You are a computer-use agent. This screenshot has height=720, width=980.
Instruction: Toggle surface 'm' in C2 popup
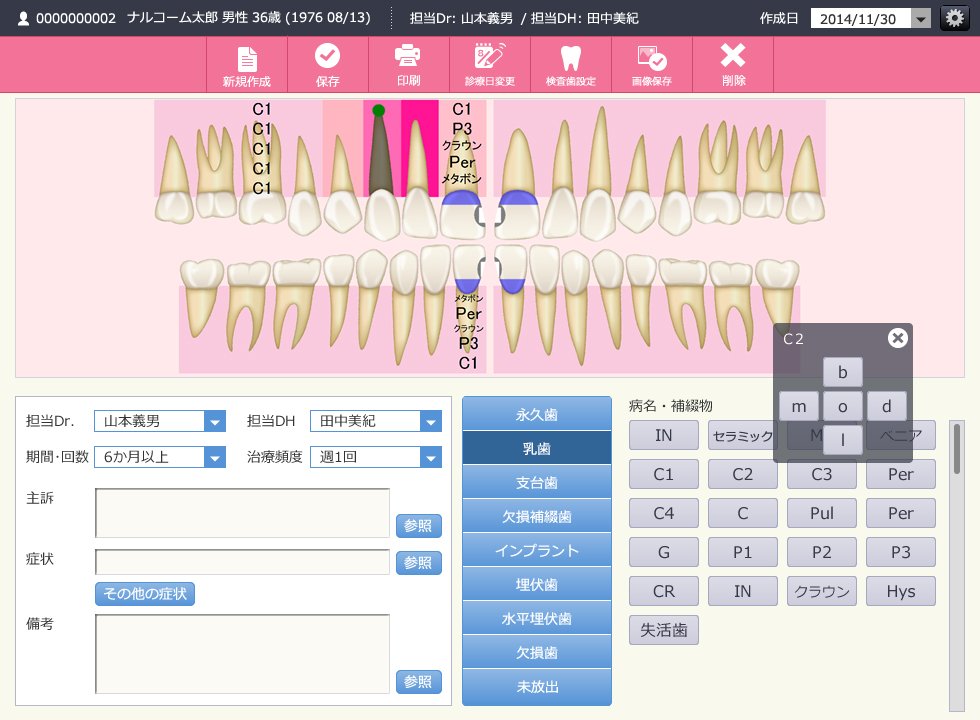(x=799, y=407)
